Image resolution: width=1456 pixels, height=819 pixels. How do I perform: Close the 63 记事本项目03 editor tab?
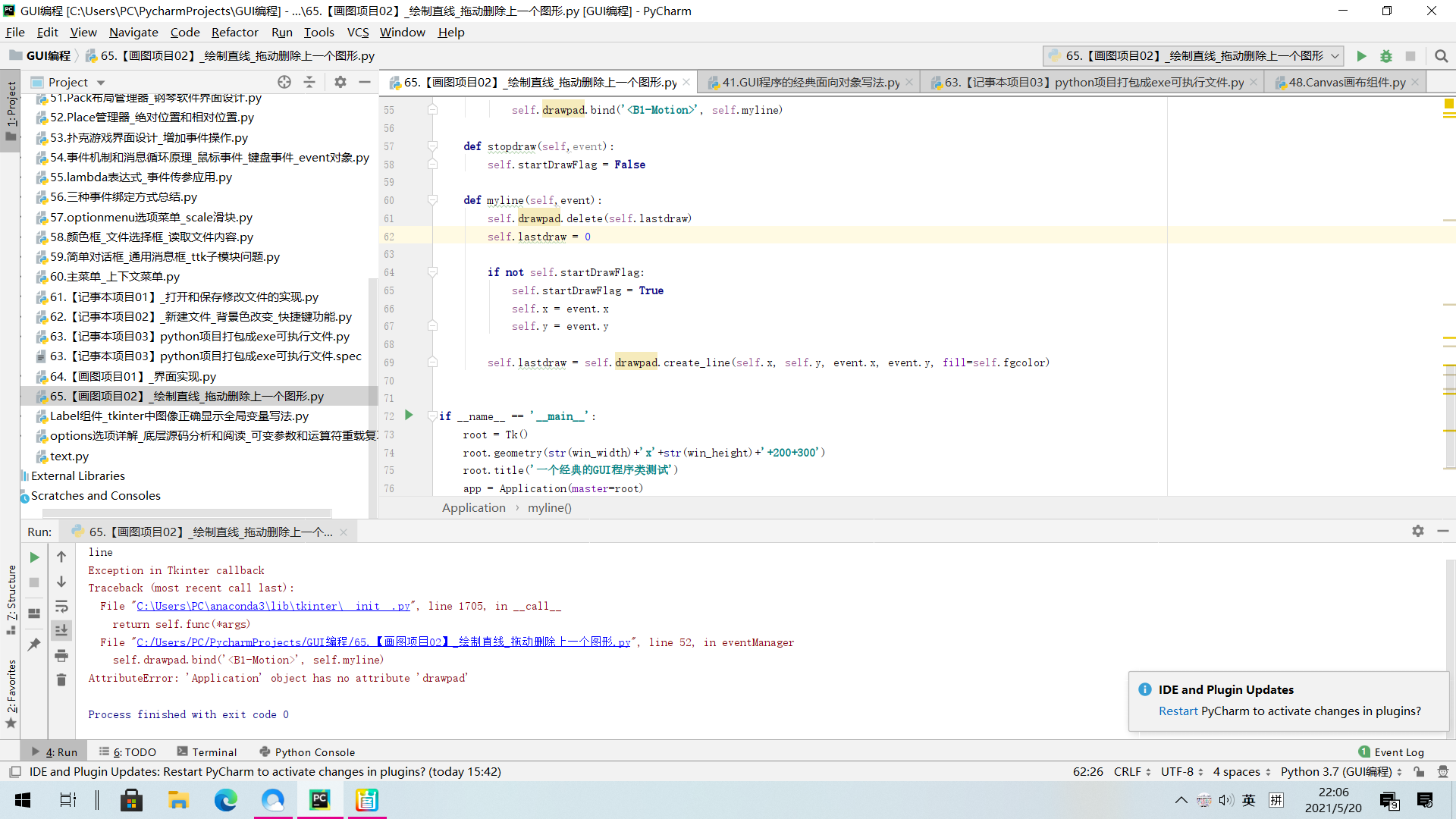pyautogui.click(x=1254, y=83)
